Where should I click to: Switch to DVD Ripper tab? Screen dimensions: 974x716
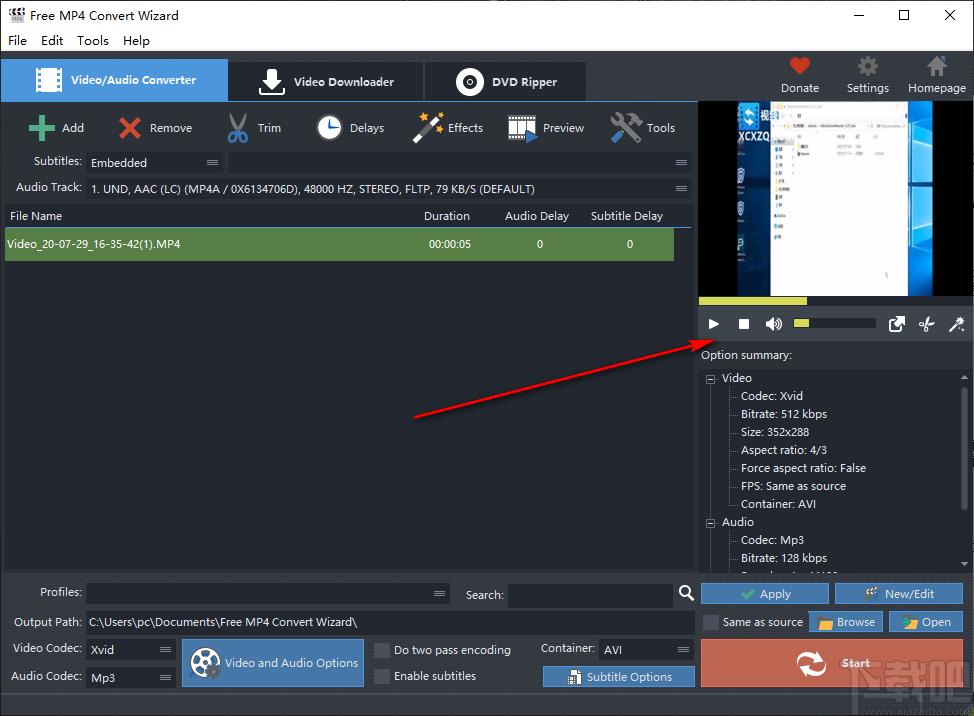point(506,81)
